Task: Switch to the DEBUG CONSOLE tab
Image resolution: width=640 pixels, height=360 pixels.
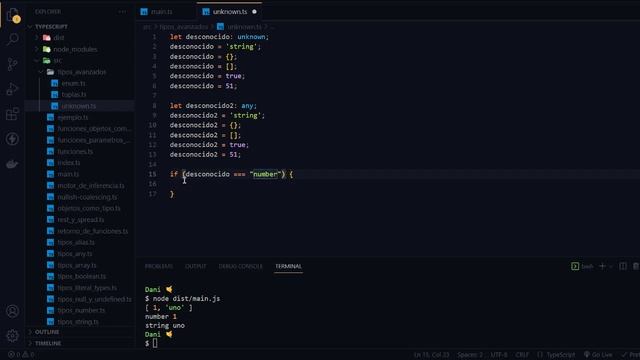Action: 240,267
